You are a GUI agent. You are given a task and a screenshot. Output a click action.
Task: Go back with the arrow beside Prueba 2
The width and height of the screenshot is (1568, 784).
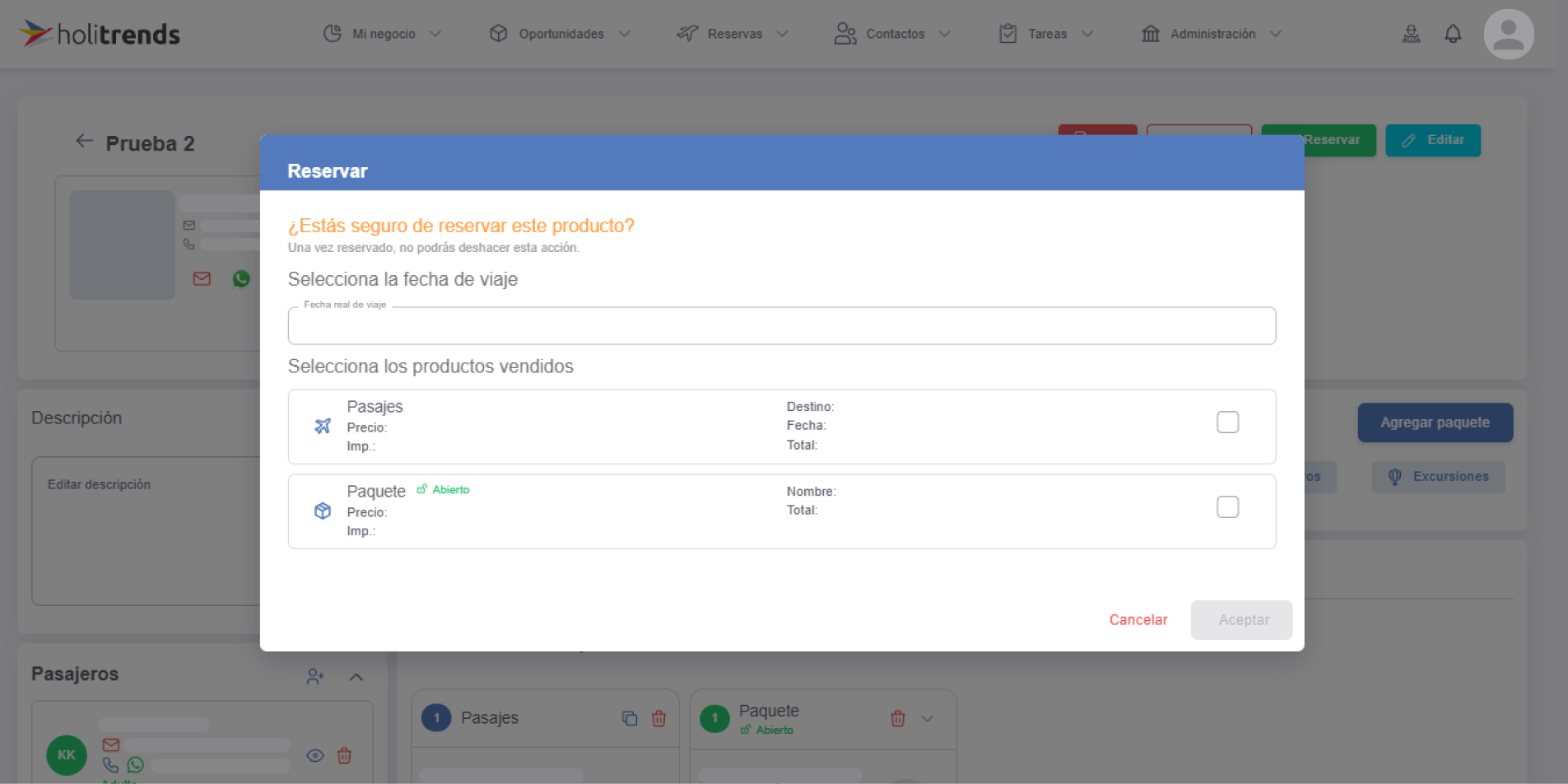tap(84, 141)
